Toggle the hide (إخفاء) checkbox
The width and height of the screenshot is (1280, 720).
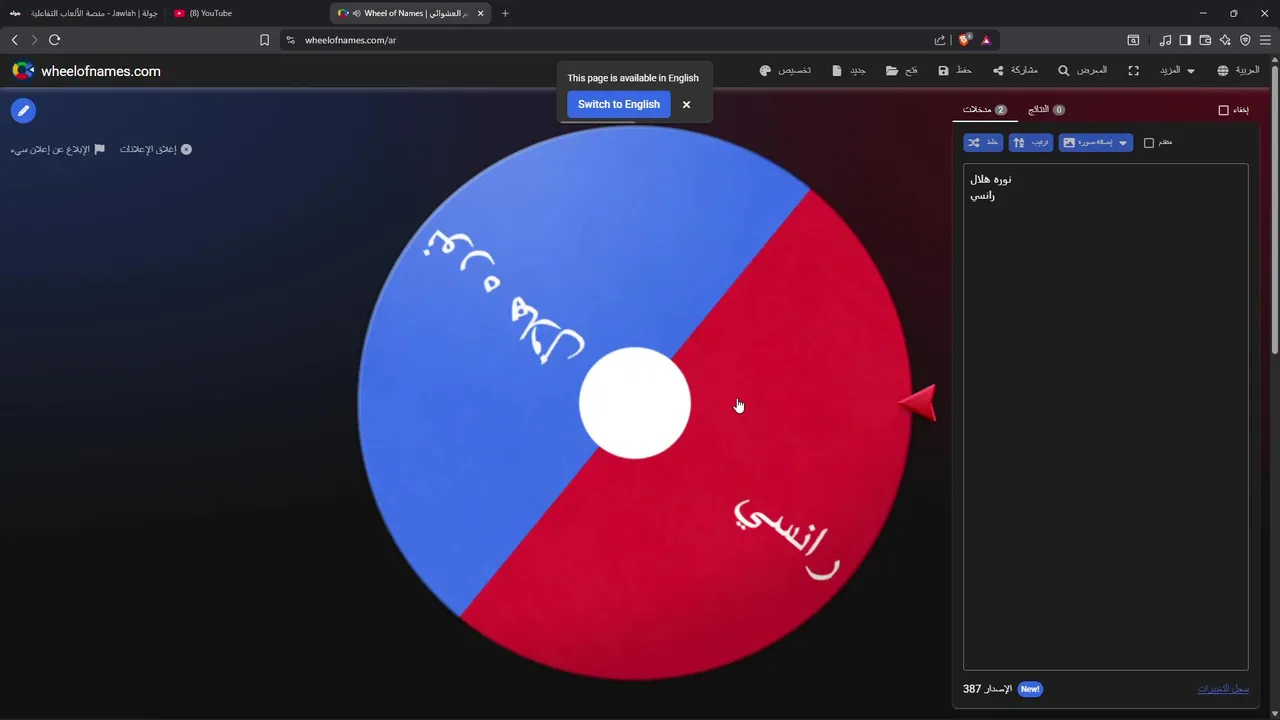(1223, 110)
